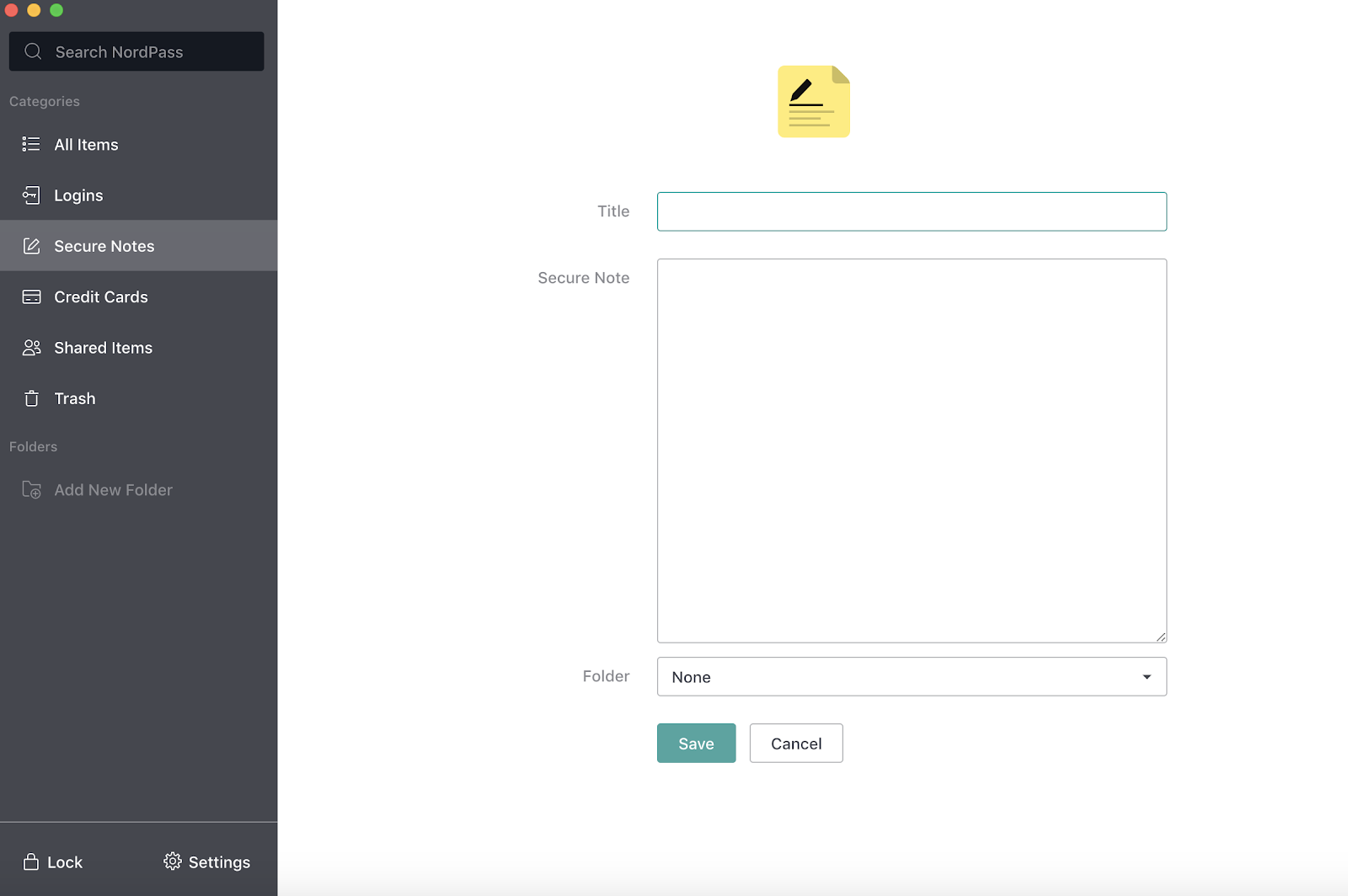Click the Shared Items people icon
This screenshot has width=1348, height=896.
click(31, 348)
